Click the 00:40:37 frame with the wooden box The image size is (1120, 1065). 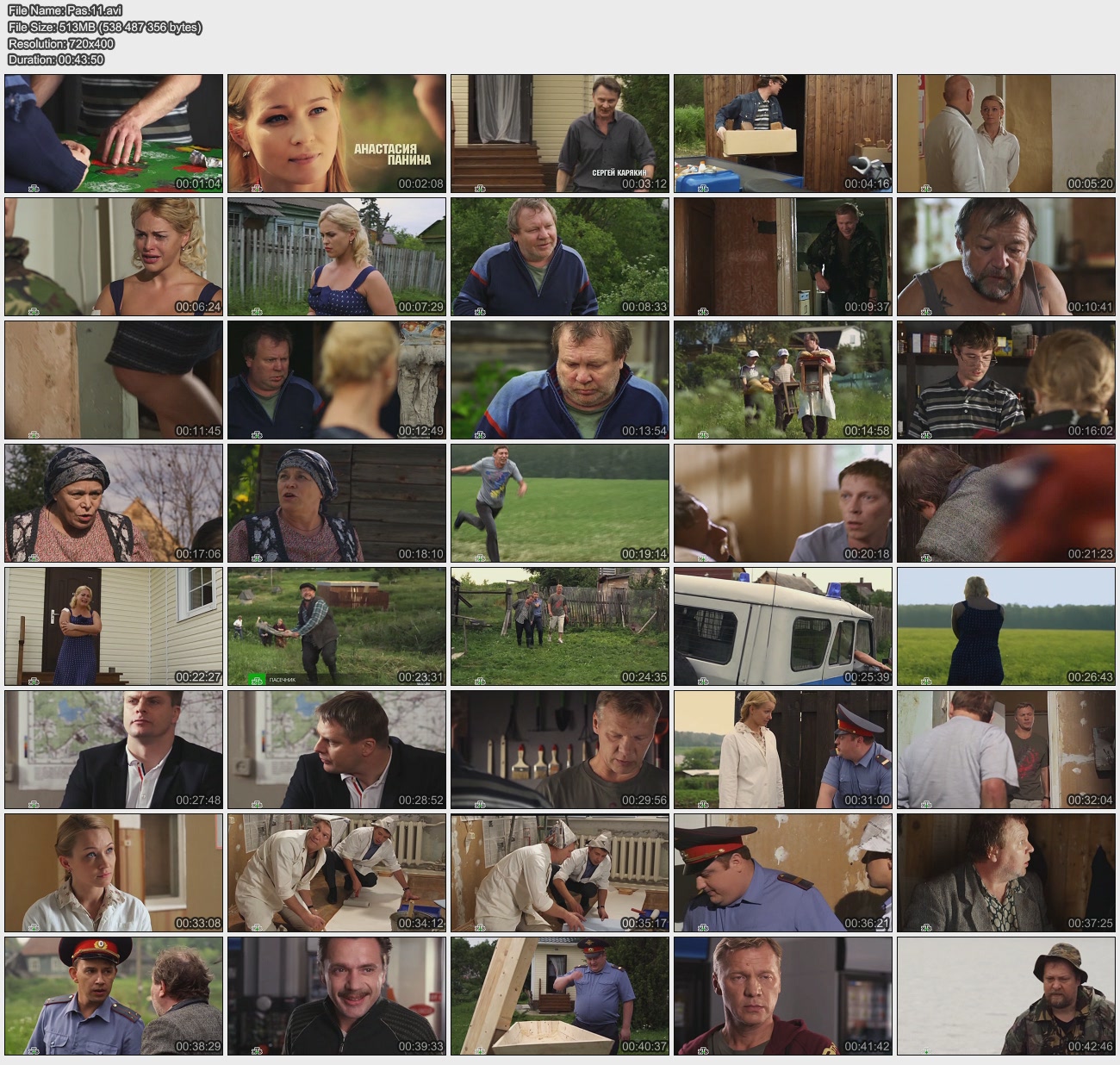(x=560, y=996)
